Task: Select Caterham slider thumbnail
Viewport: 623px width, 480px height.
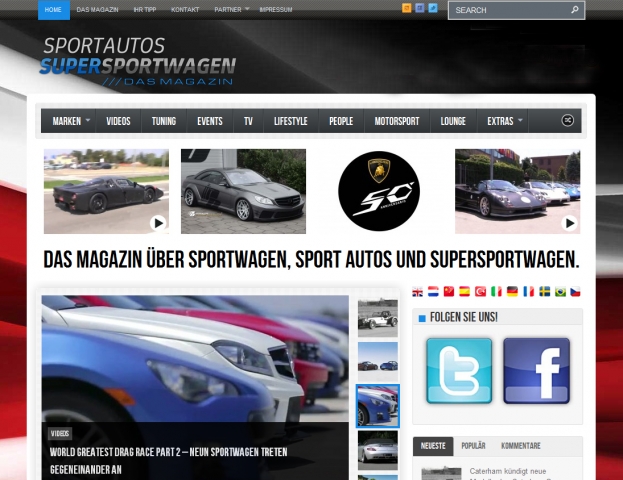Action: (377, 318)
